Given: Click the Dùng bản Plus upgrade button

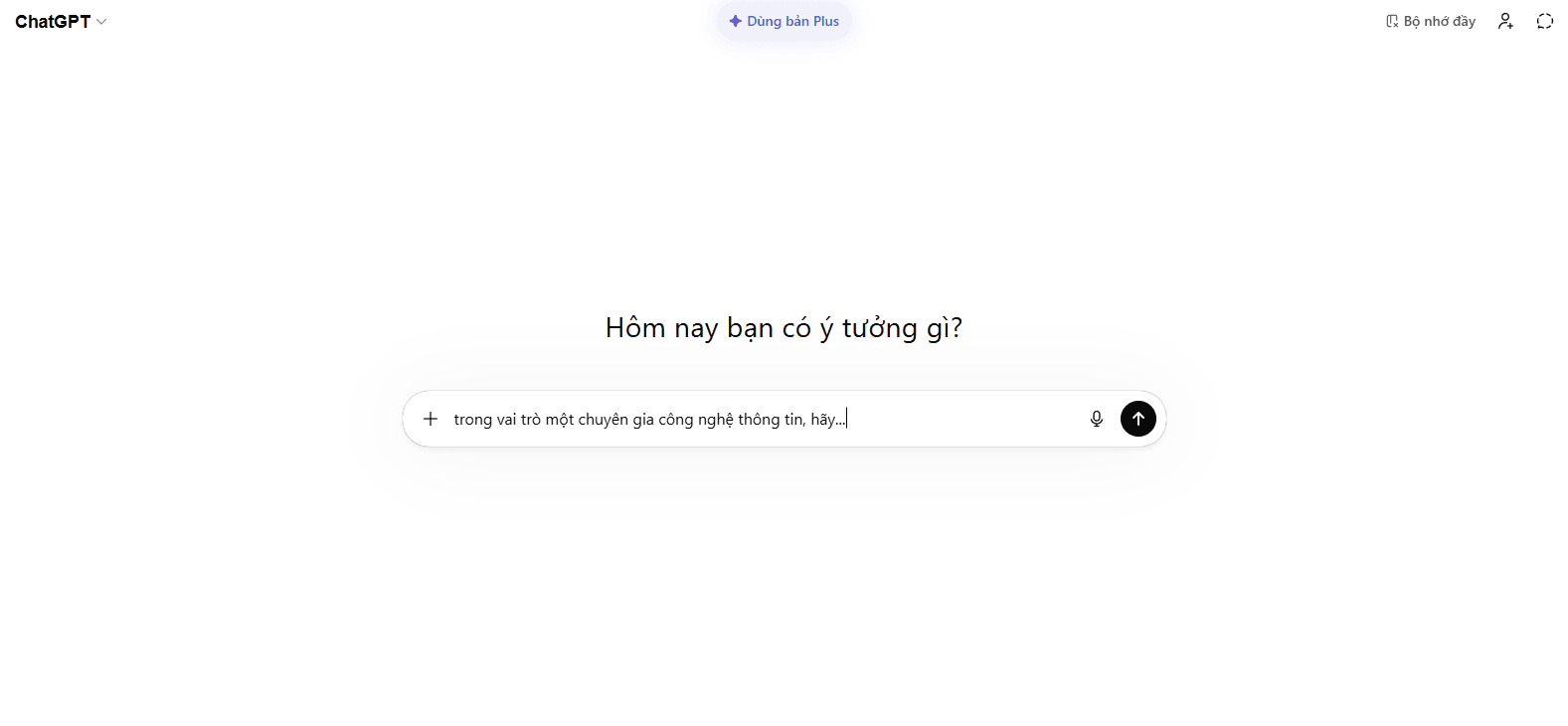Looking at the screenshot, I should pyautogui.click(x=784, y=21).
